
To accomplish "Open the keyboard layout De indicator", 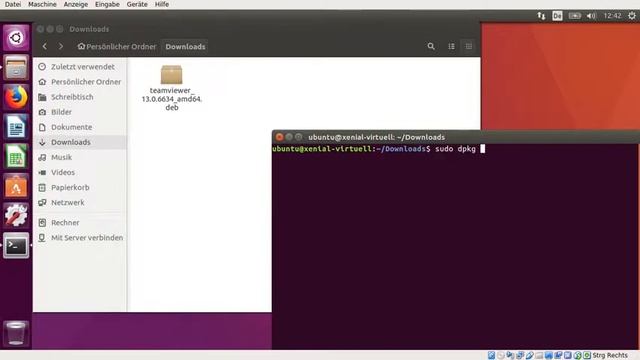I will [x=557, y=16].
